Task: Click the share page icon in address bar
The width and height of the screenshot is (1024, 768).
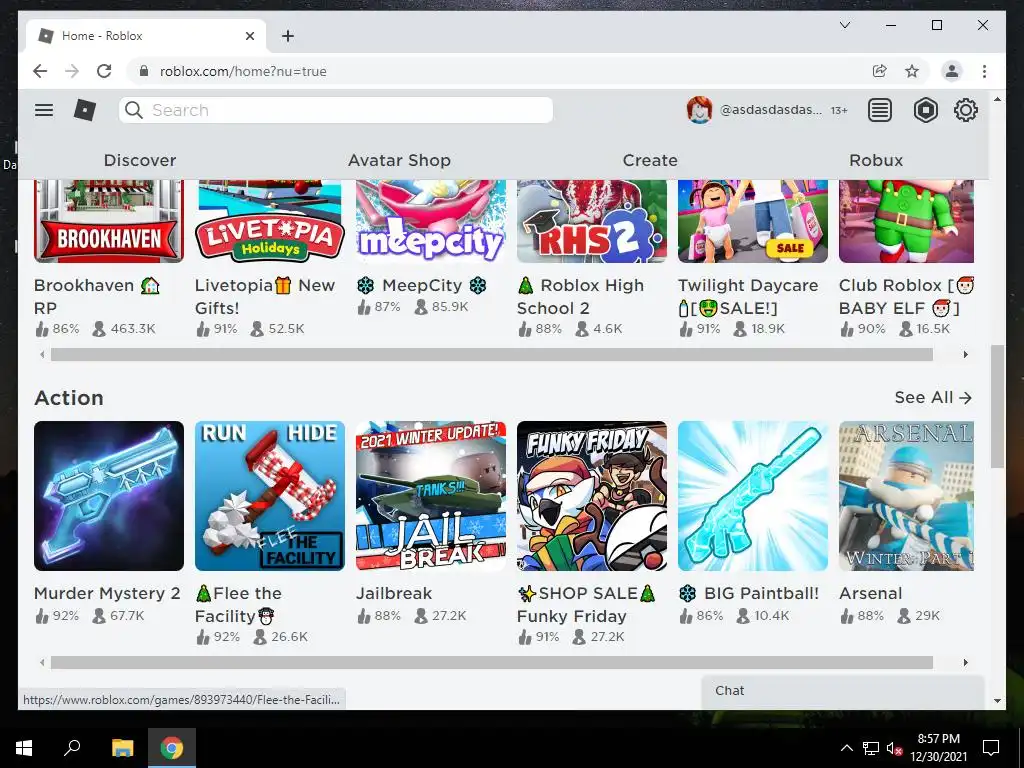Action: tap(879, 71)
